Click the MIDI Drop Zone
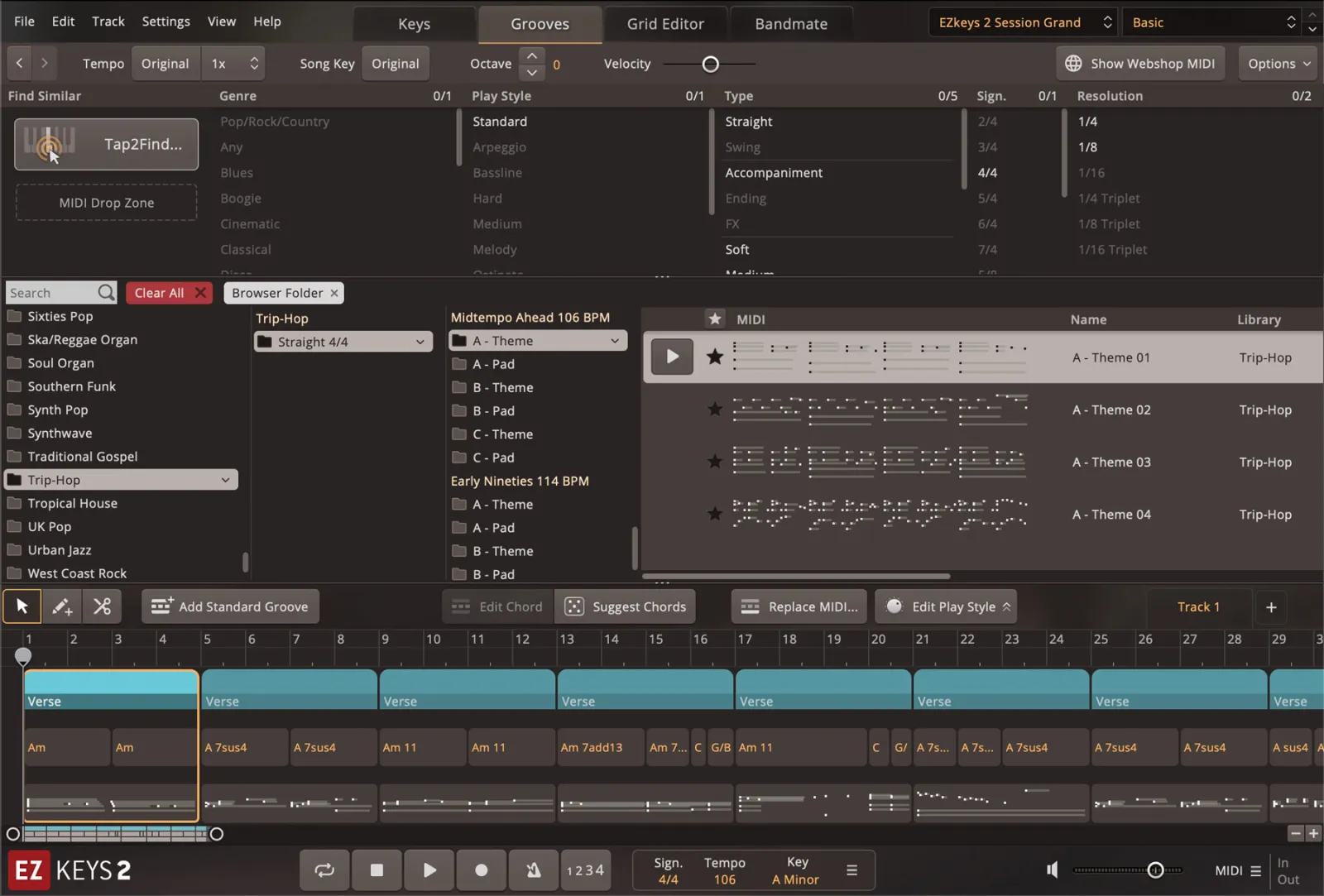 click(106, 203)
